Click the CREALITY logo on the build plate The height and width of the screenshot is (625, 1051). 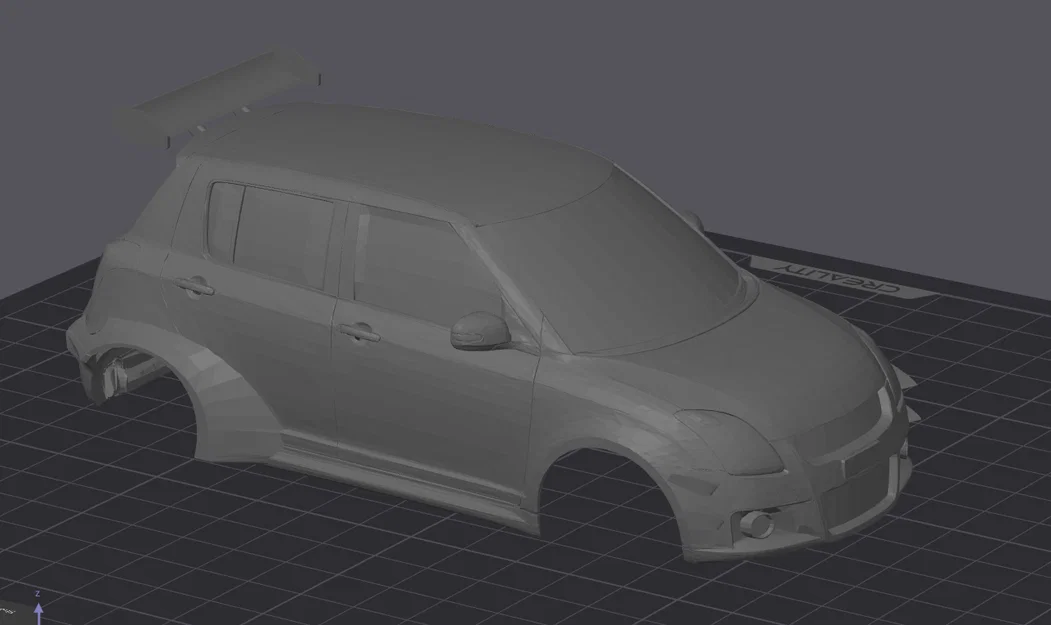click(837, 279)
